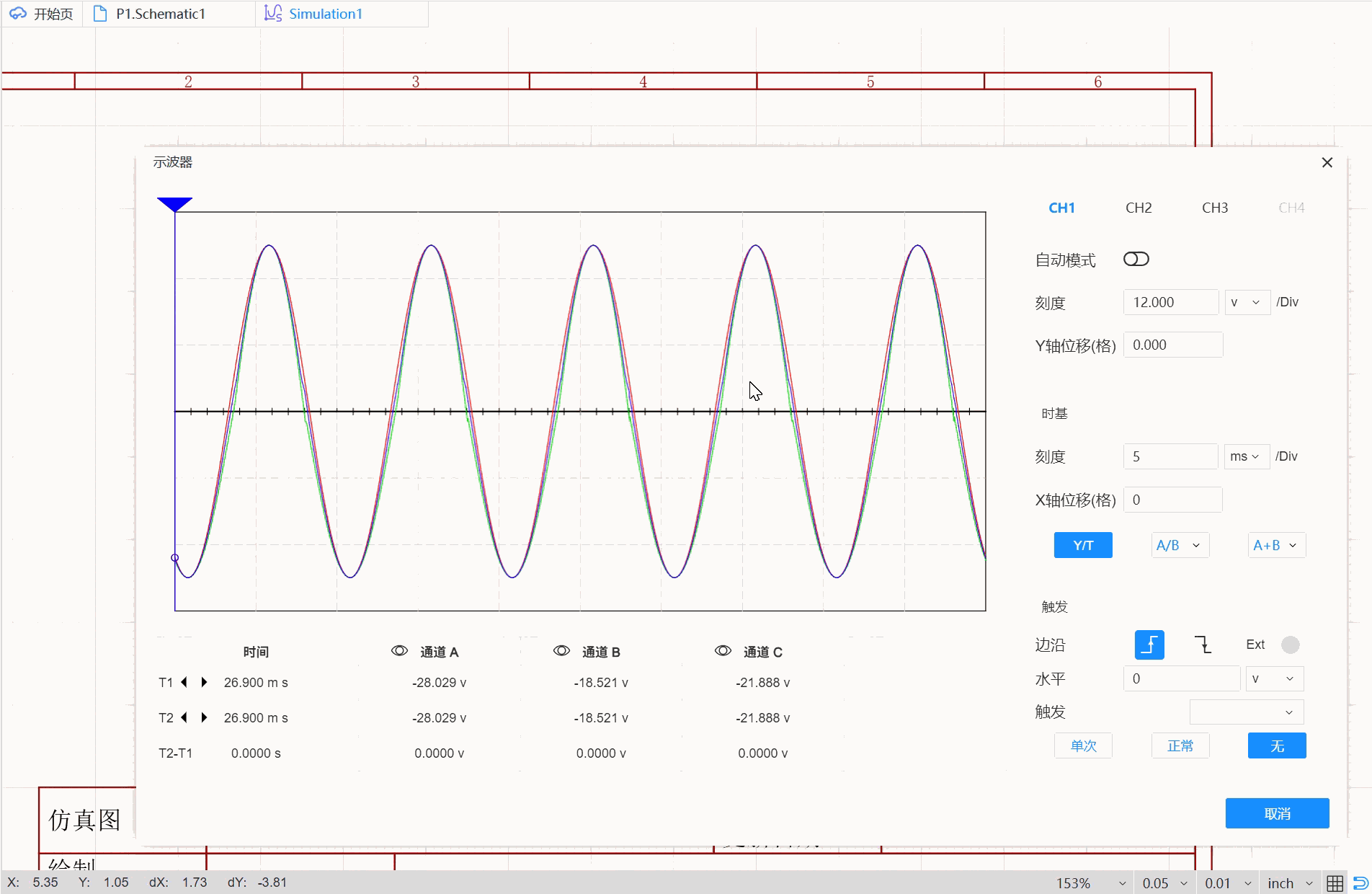This screenshot has width=1372, height=894.
Task: Select falling edge trigger icon
Action: coord(1203,645)
